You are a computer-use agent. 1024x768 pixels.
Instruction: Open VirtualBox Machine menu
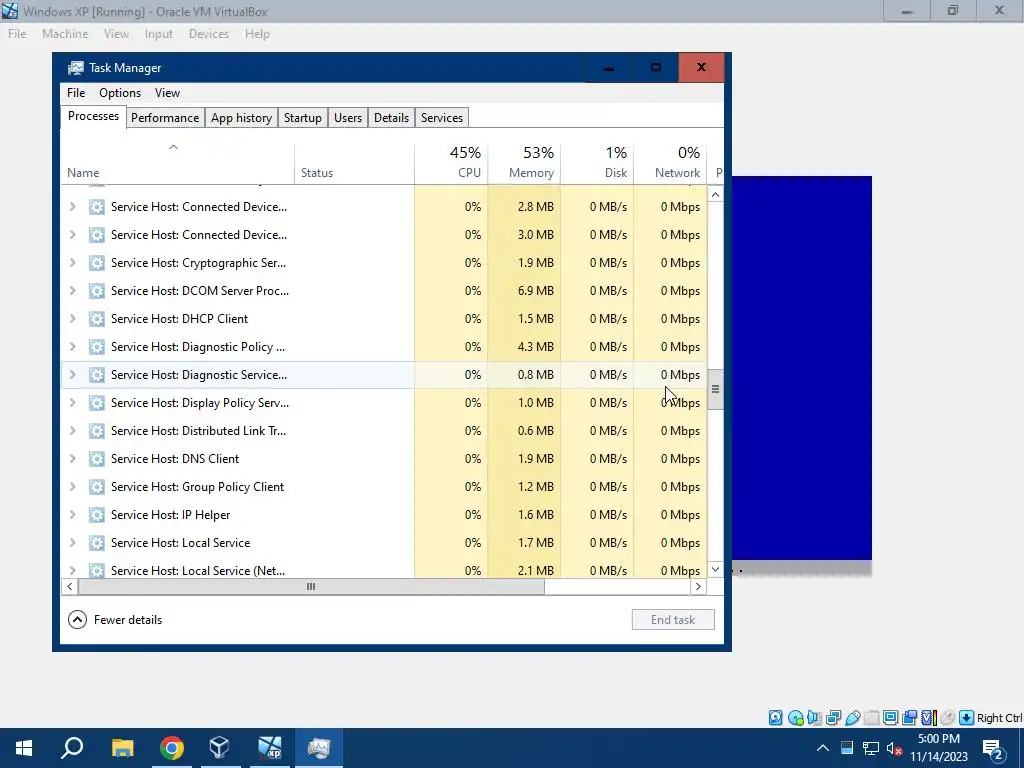(65, 34)
